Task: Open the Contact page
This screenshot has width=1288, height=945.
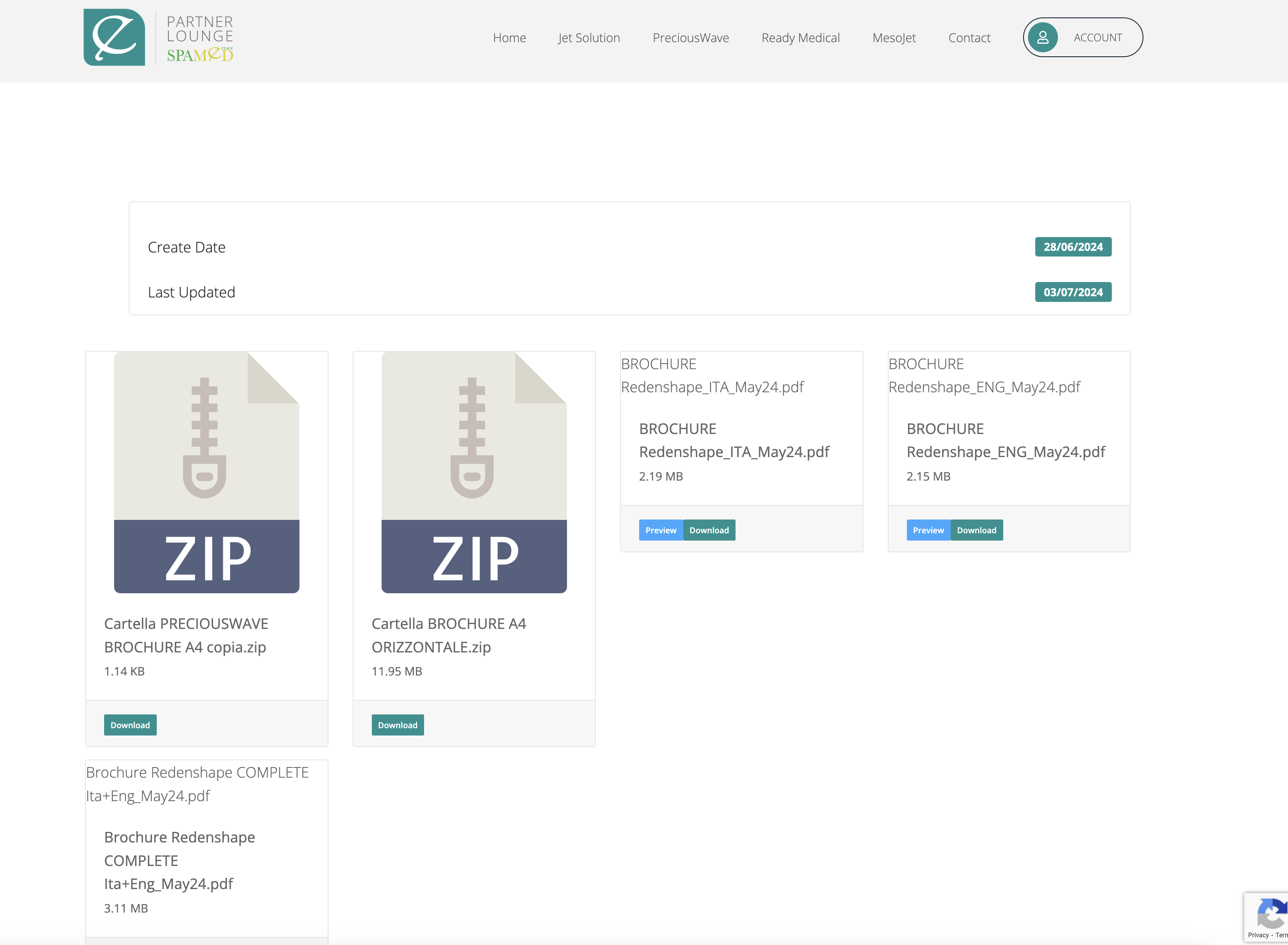Action: (x=969, y=38)
